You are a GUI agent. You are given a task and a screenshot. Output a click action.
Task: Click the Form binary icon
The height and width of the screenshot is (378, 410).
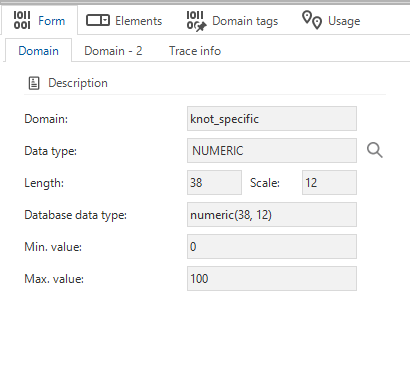[x=22, y=20]
